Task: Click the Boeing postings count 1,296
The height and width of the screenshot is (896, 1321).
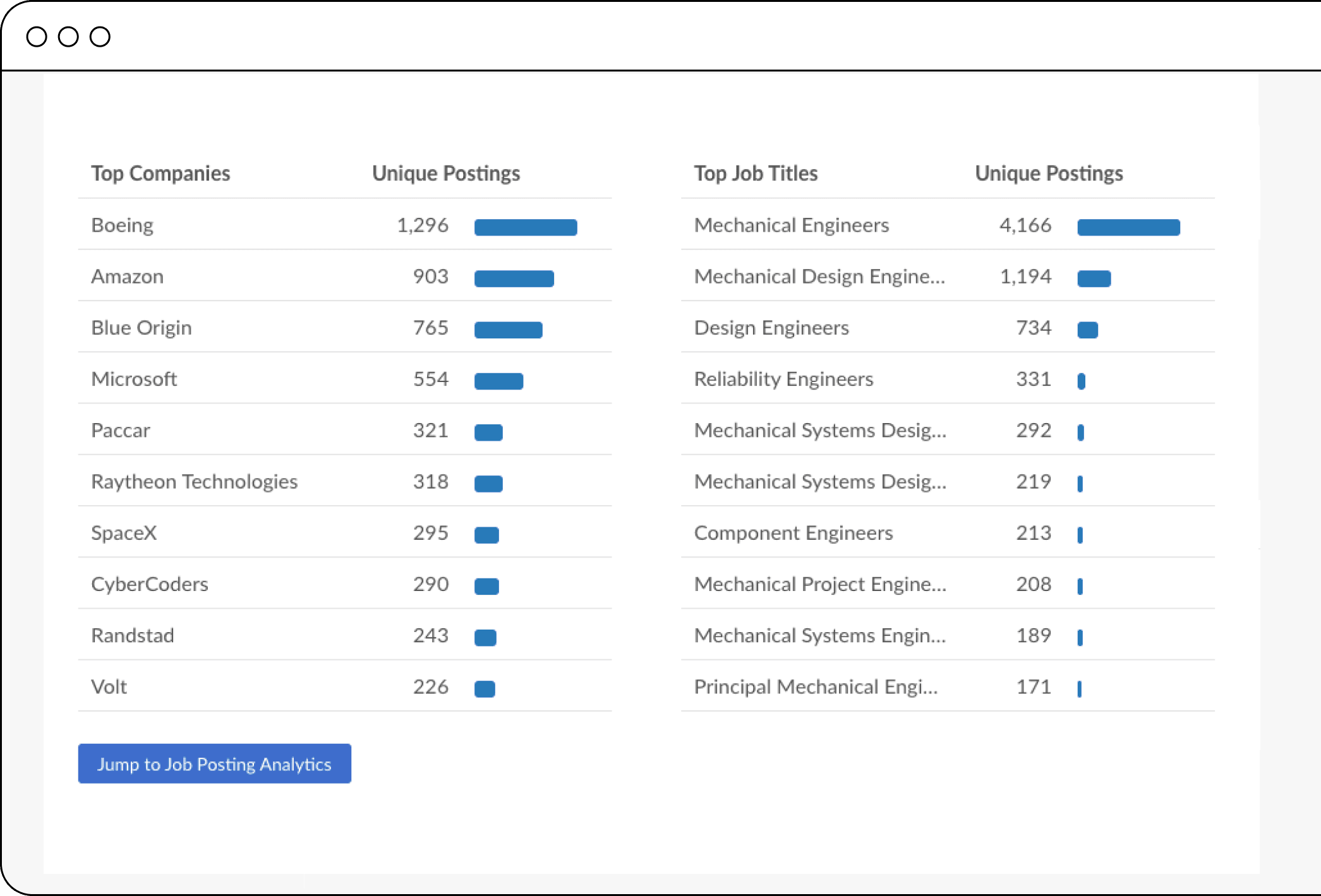Action: [423, 225]
